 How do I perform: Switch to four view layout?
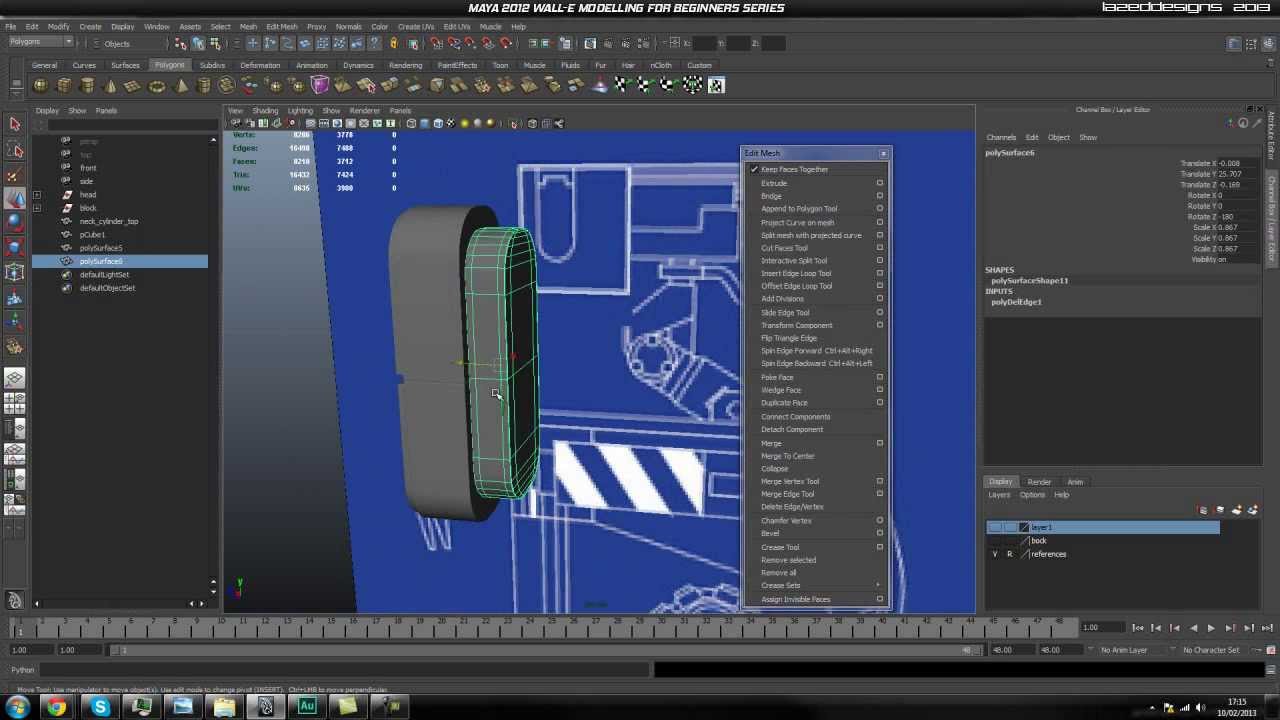(15, 404)
